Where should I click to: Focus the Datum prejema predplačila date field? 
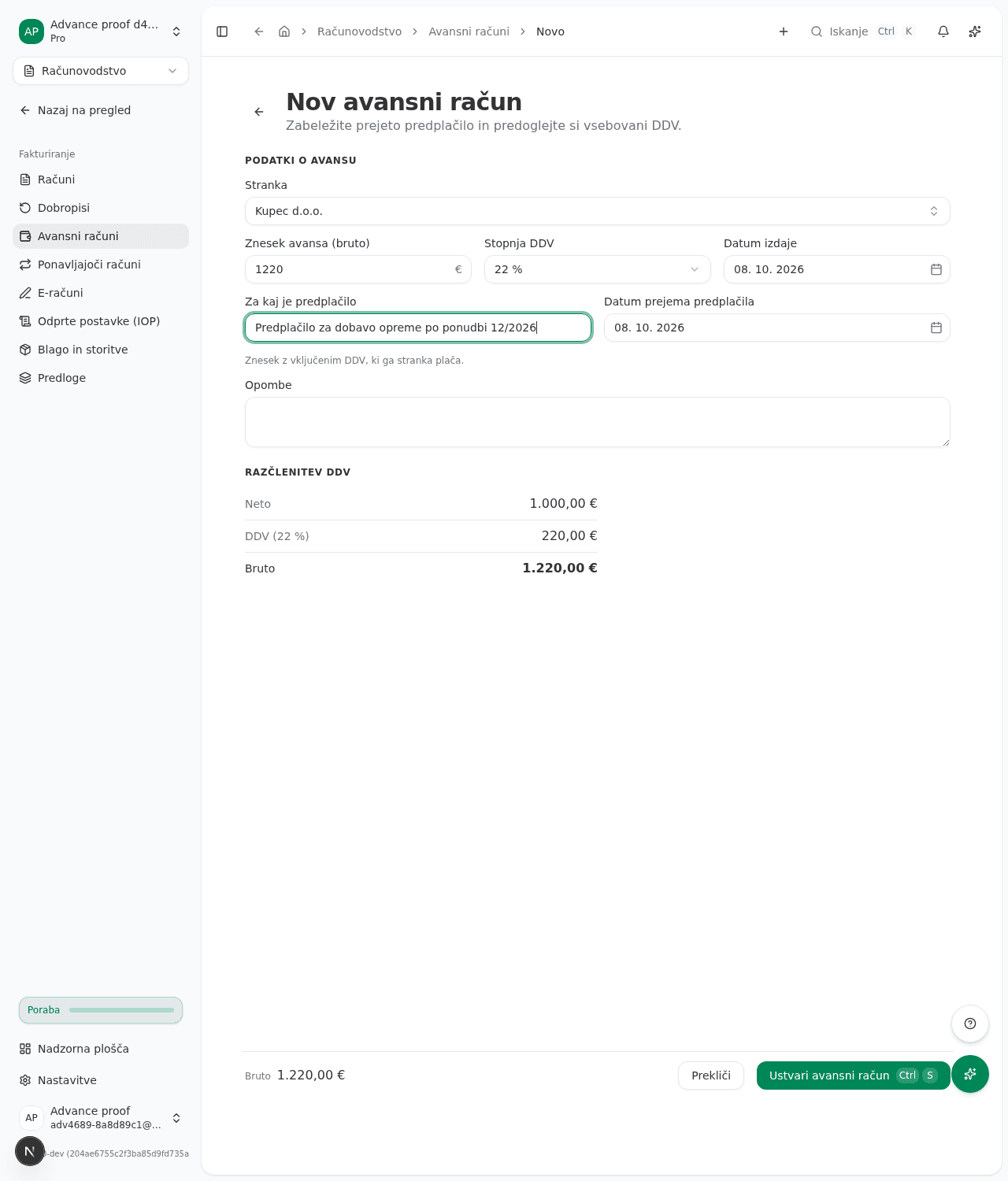777,328
